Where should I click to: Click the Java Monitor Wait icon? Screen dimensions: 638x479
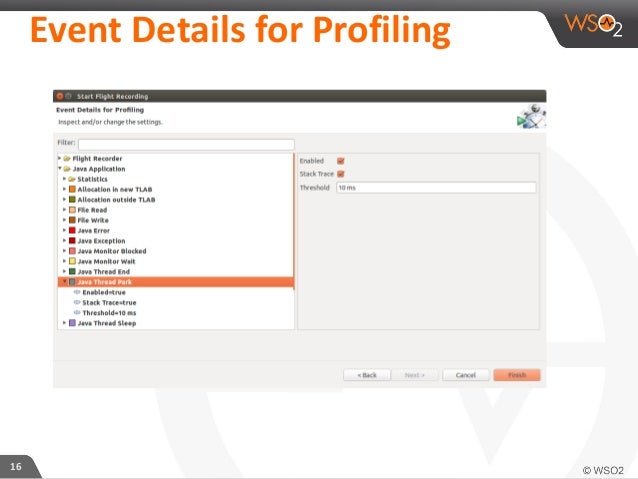[x=72, y=261]
